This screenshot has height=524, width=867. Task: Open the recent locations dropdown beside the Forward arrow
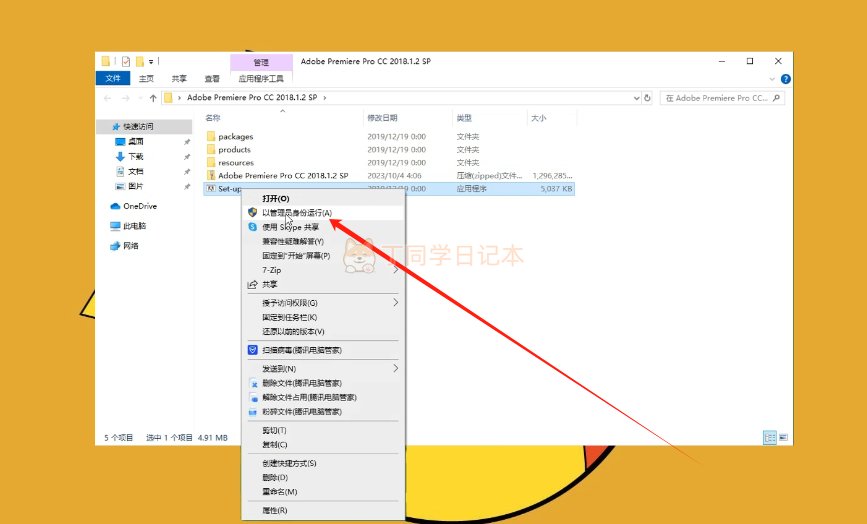(x=138, y=98)
